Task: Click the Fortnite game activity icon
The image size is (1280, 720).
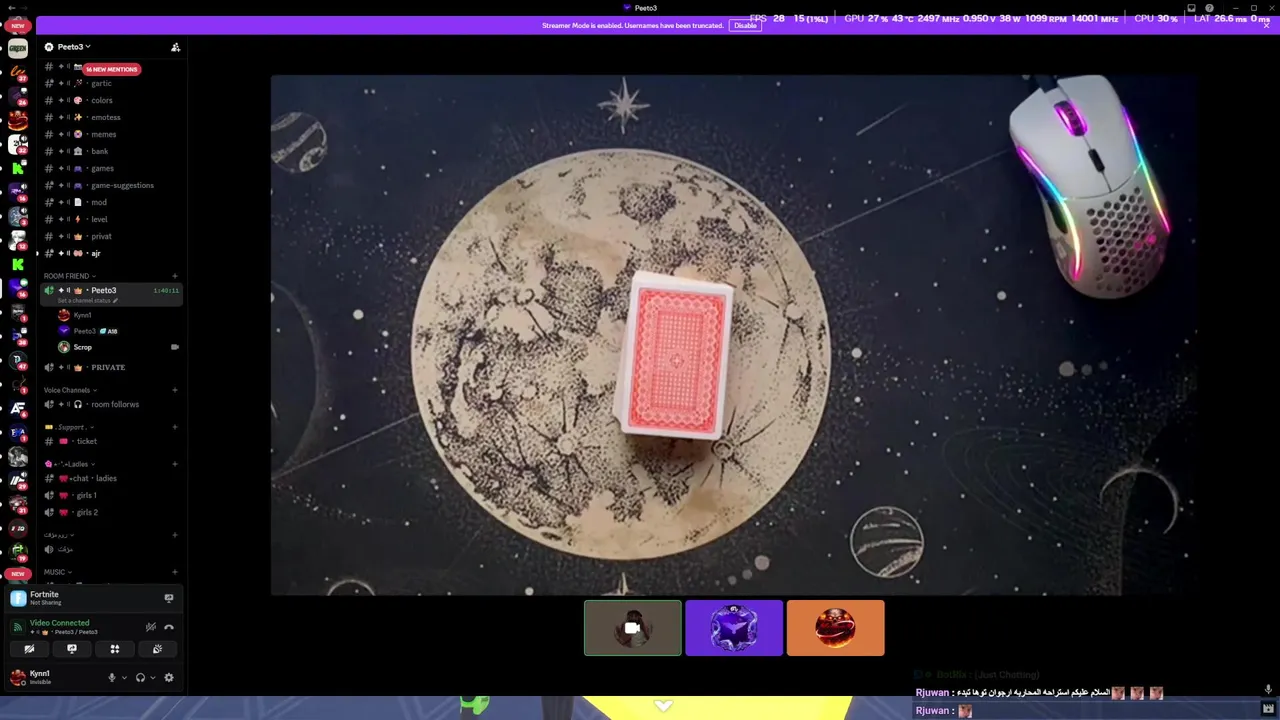Action: click(18, 598)
